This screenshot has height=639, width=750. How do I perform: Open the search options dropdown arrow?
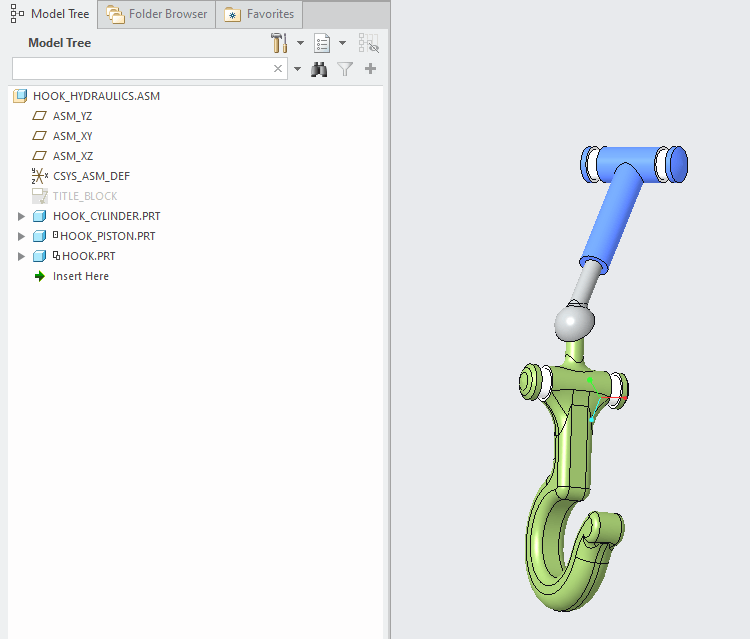298,69
